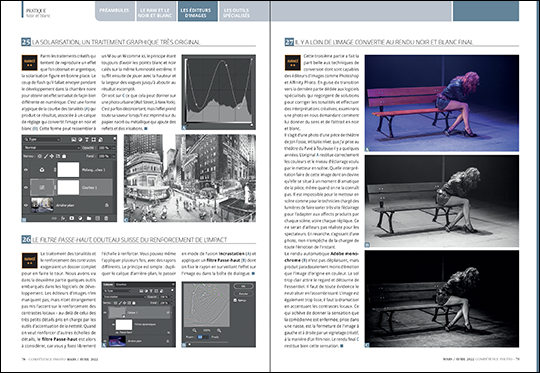Click OK button in Passe-haut dialog

click(x=243, y=286)
